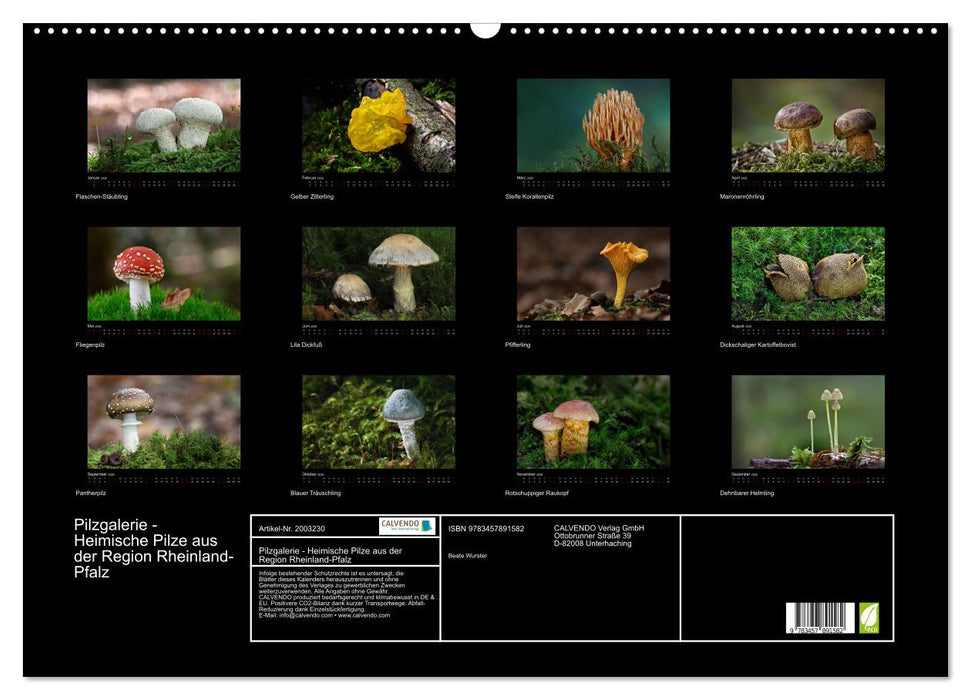Screen dimensions: 971x700
Task: Open the Fliegenpilz mushroom photo
Action: tap(164, 274)
